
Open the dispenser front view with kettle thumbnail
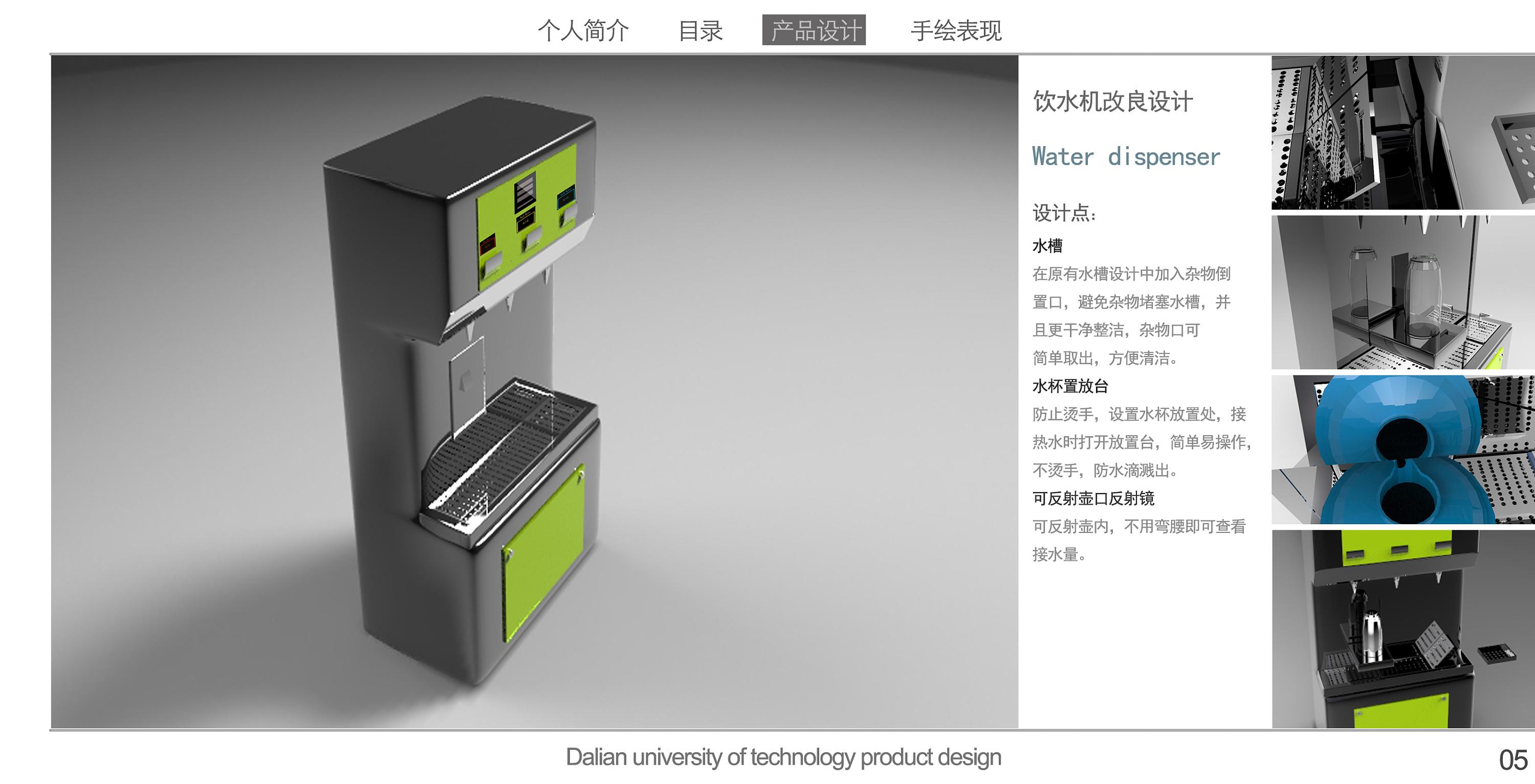(x=1404, y=629)
